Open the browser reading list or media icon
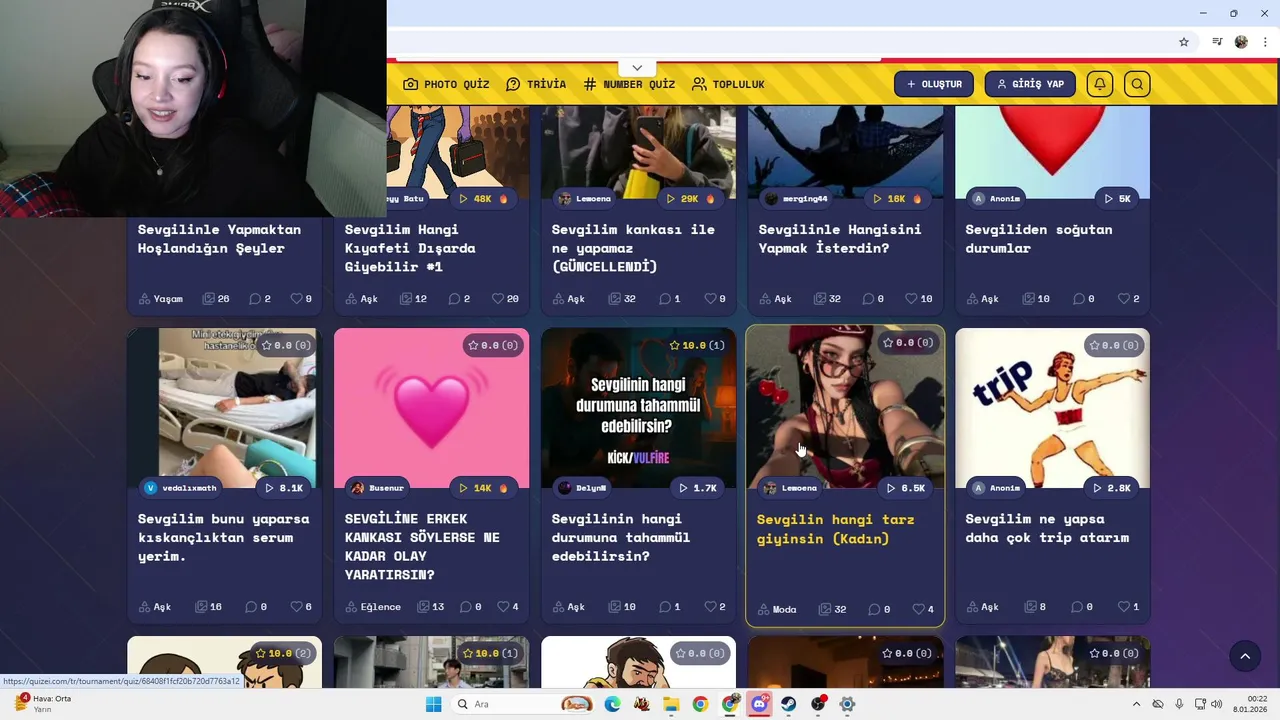1280x720 pixels. [x=1217, y=42]
